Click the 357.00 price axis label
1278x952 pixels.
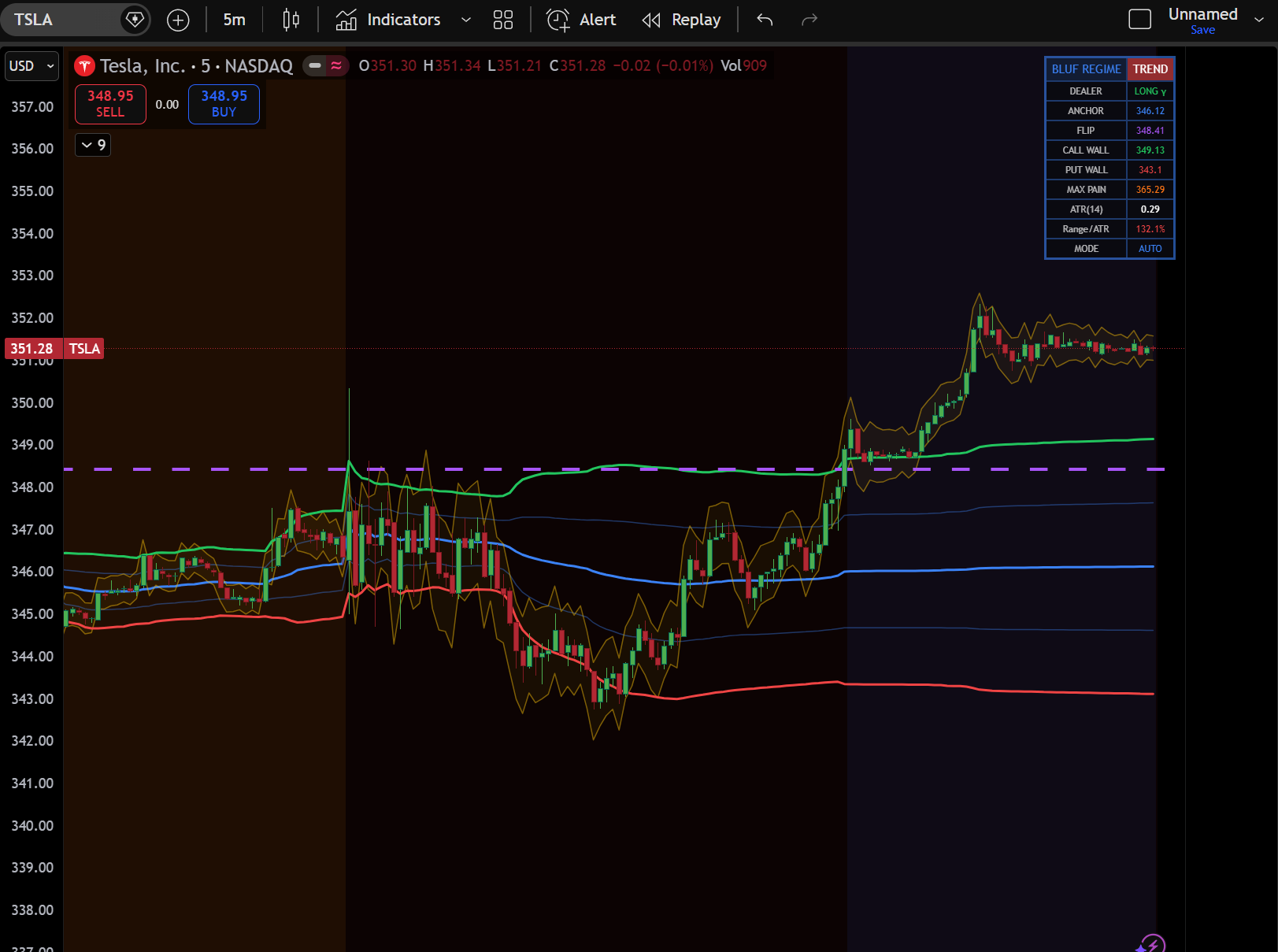coord(32,106)
